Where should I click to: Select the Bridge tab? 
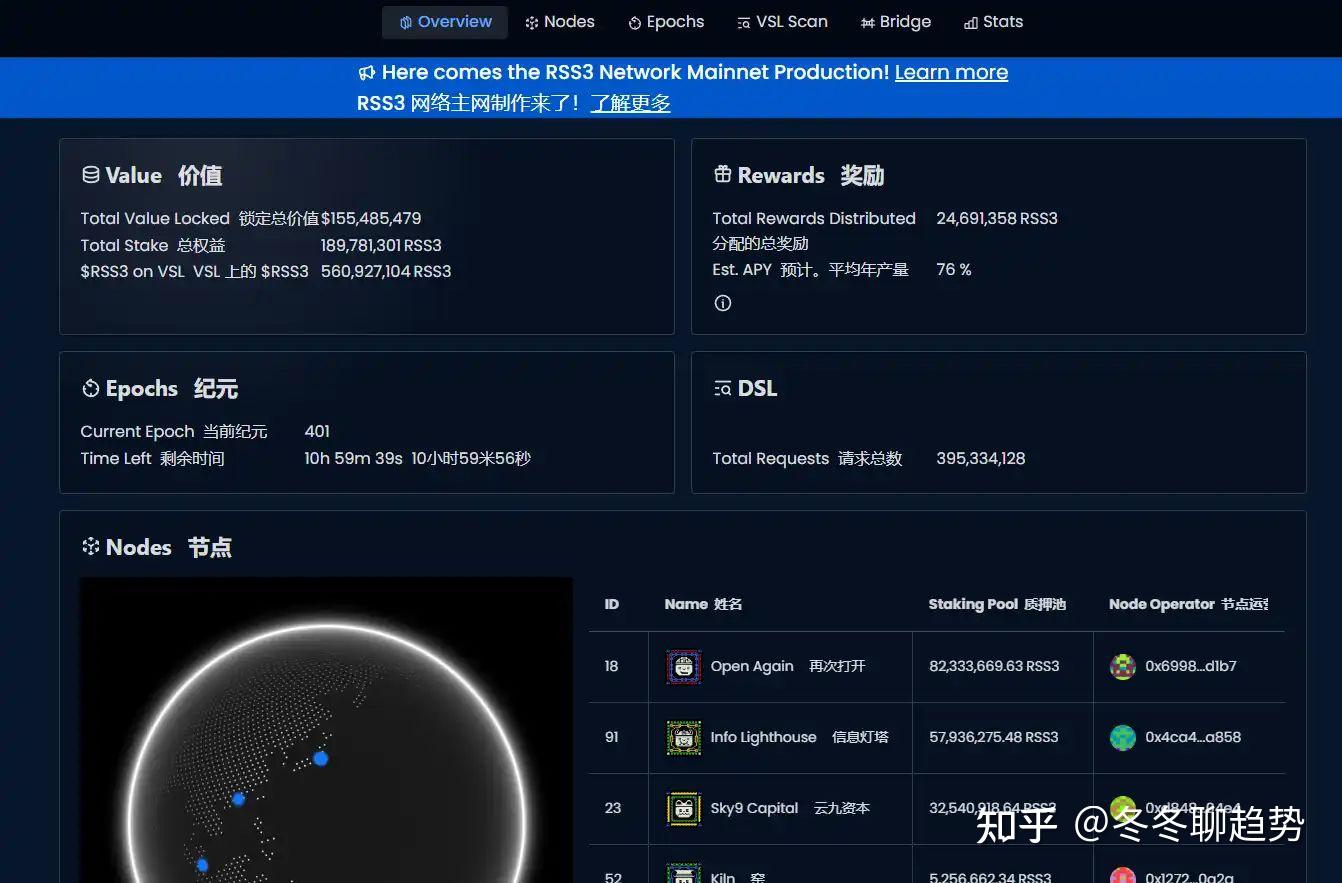click(x=896, y=21)
